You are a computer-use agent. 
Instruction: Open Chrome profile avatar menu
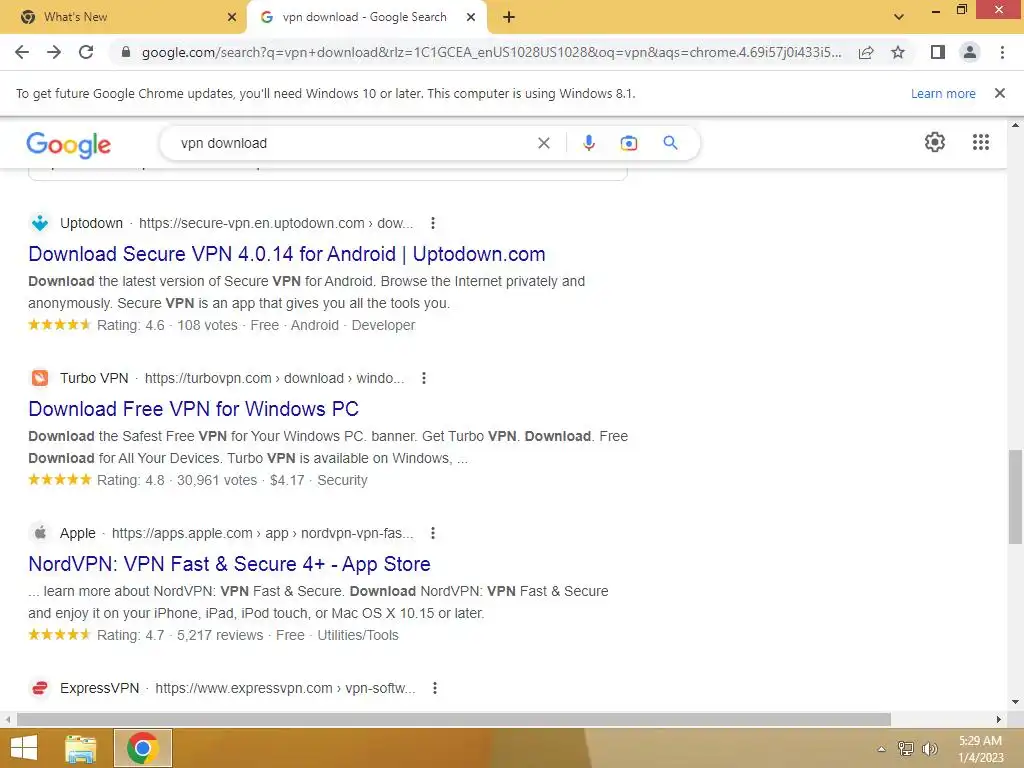970,52
